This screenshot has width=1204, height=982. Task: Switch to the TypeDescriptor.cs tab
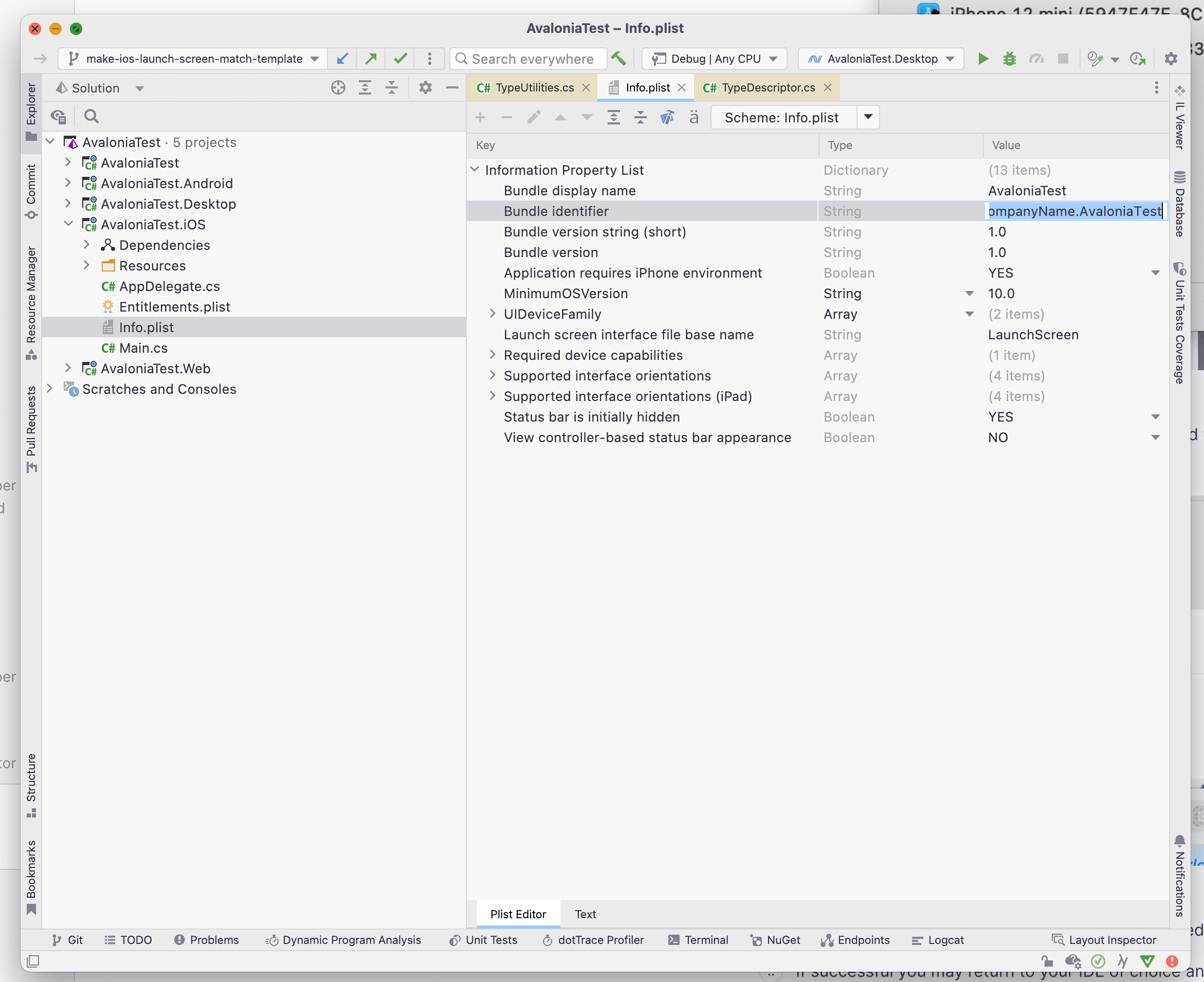click(768, 88)
